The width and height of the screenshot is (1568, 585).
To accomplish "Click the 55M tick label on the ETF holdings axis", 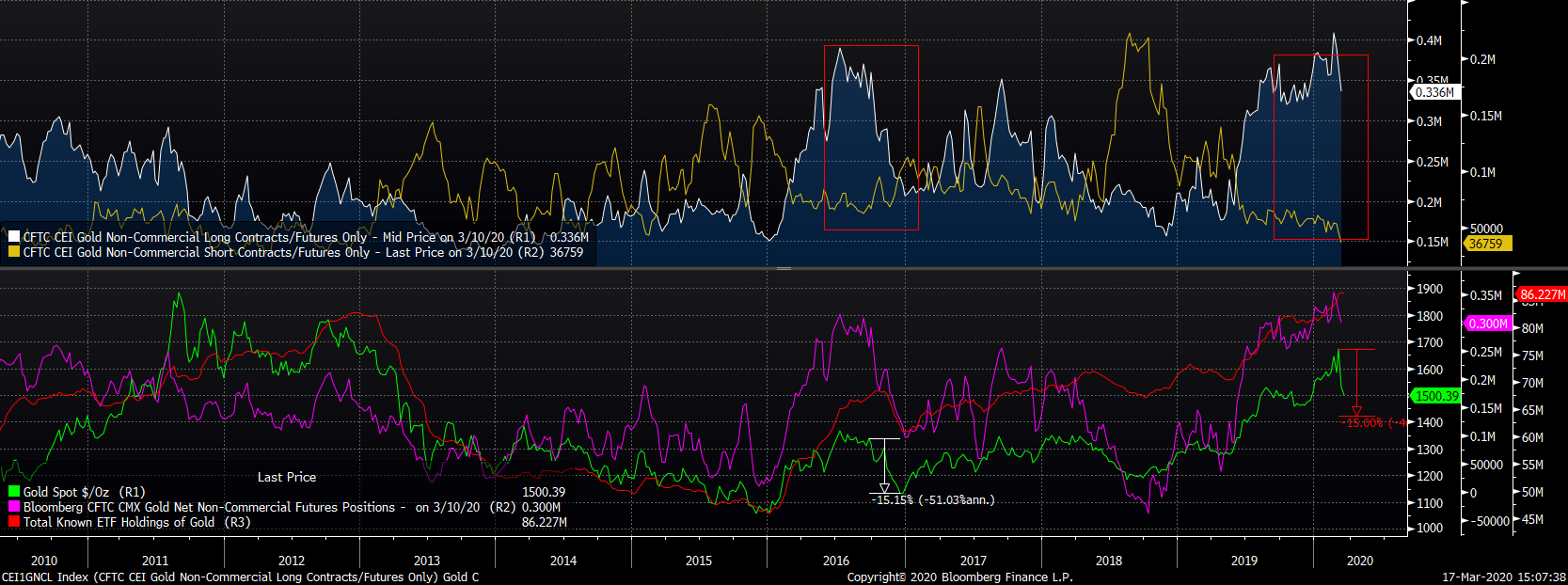I will tap(1532, 465).
